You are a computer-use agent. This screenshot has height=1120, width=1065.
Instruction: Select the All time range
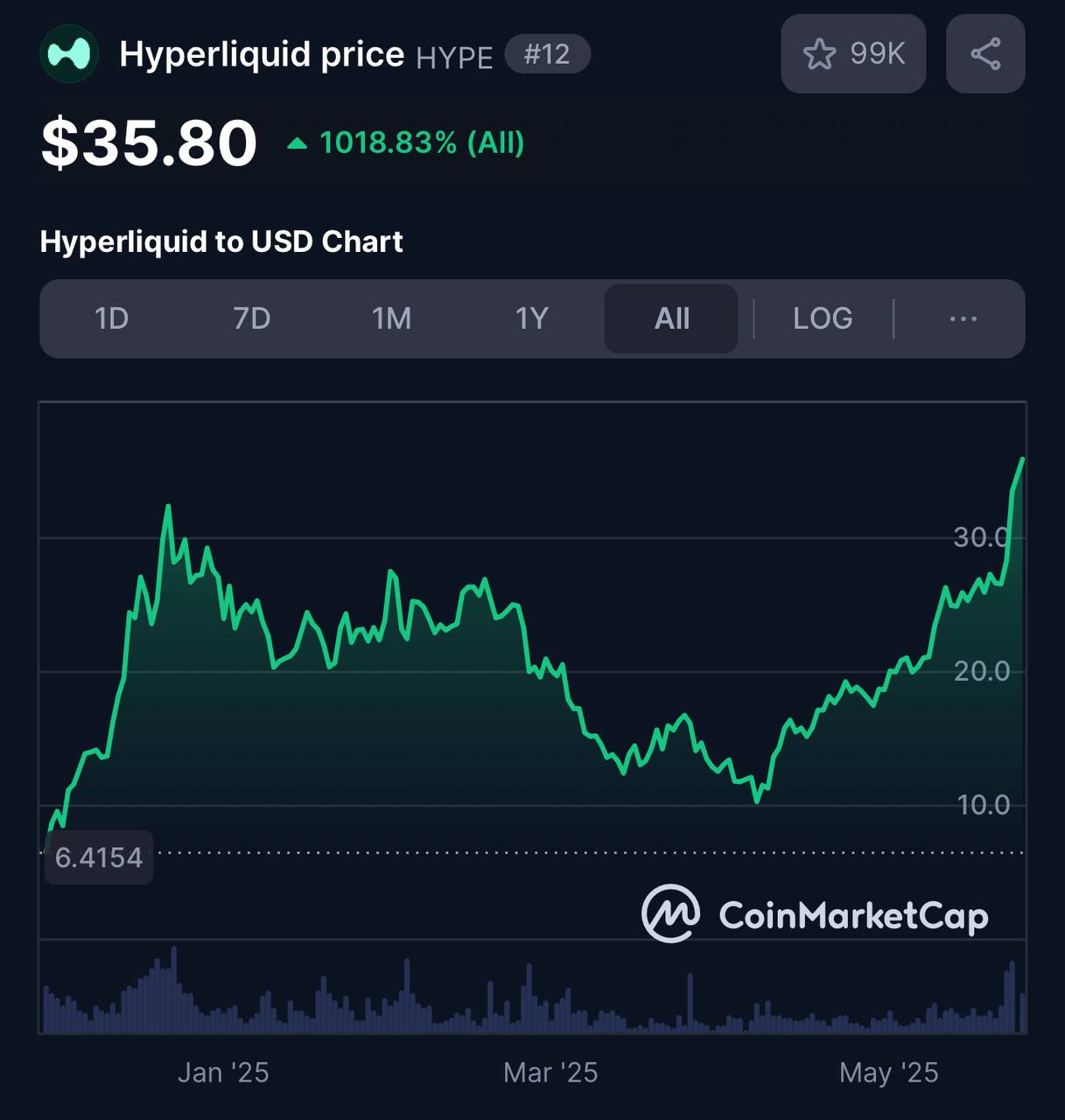click(x=671, y=318)
